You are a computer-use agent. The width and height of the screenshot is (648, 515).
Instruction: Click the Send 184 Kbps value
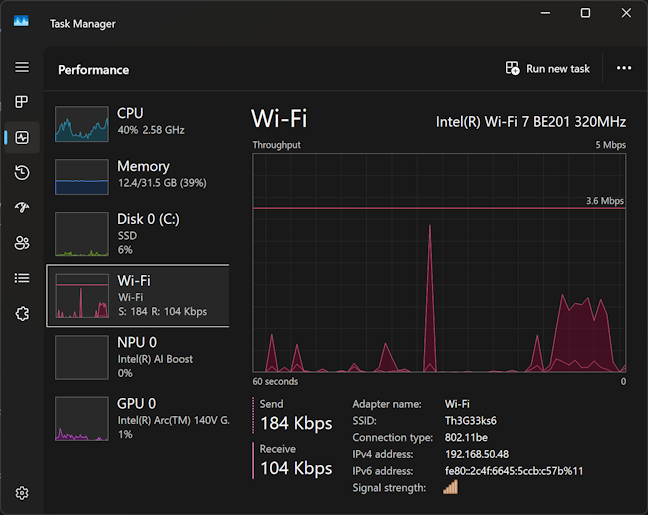click(x=296, y=423)
